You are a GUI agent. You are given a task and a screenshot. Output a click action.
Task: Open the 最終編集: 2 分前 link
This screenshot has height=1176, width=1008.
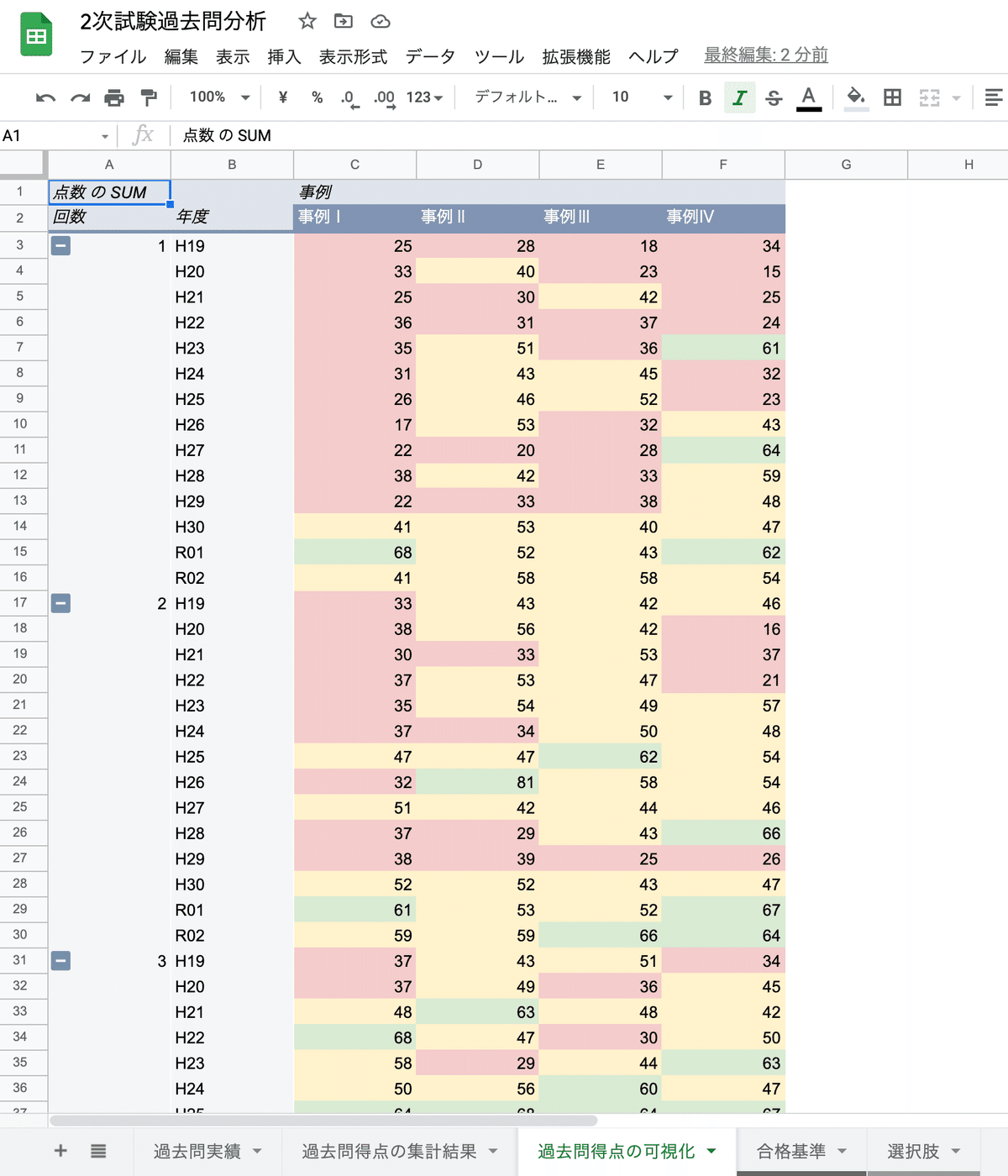[x=766, y=55]
